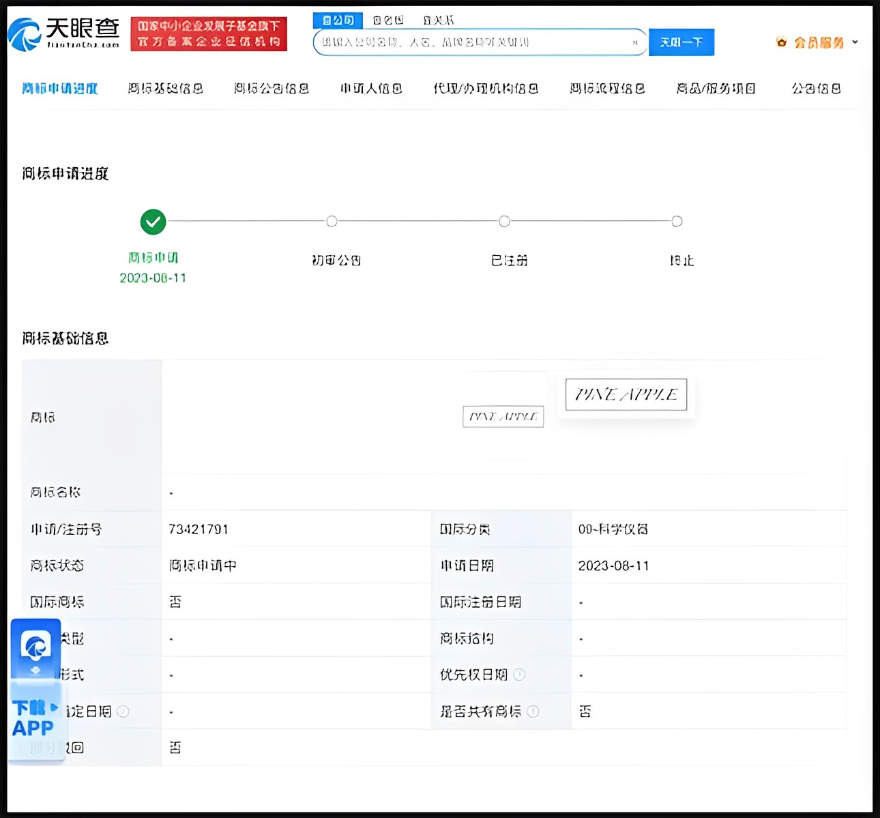Select the 查老板 search category tab
Screen dimensions: 880x818
(386, 19)
